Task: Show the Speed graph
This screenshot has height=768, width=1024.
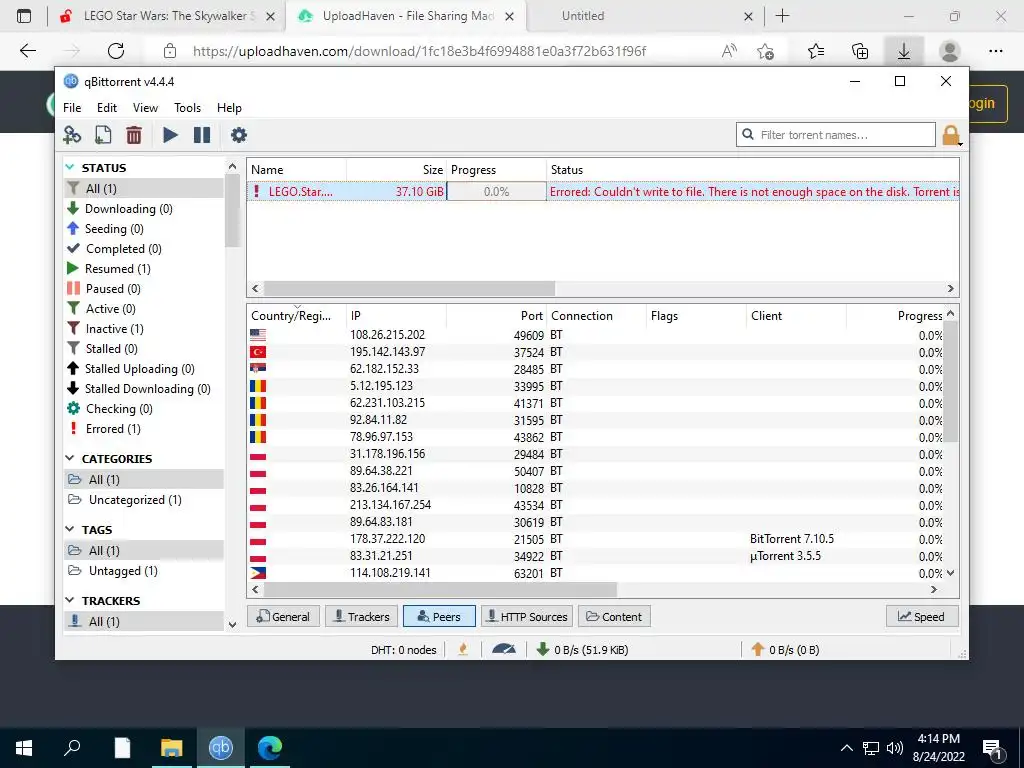Action: pos(921,616)
